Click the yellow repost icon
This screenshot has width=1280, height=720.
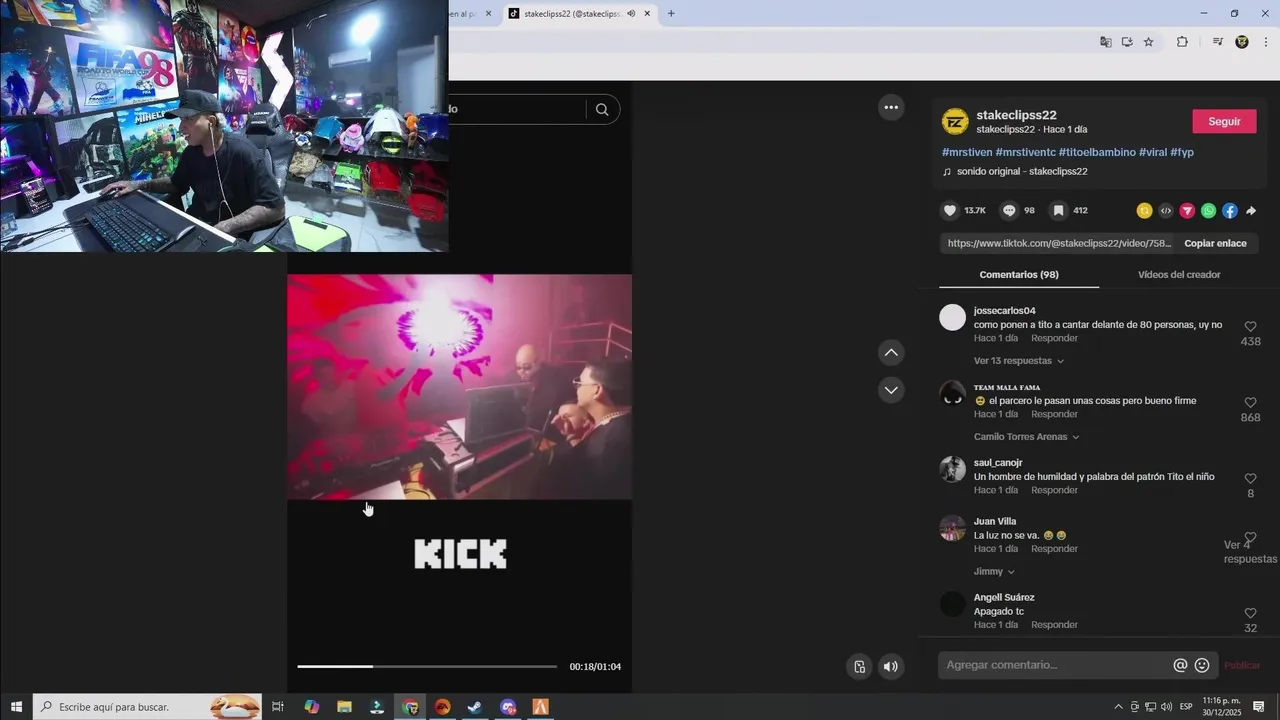pyautogui.click(x=1144, y=211)
